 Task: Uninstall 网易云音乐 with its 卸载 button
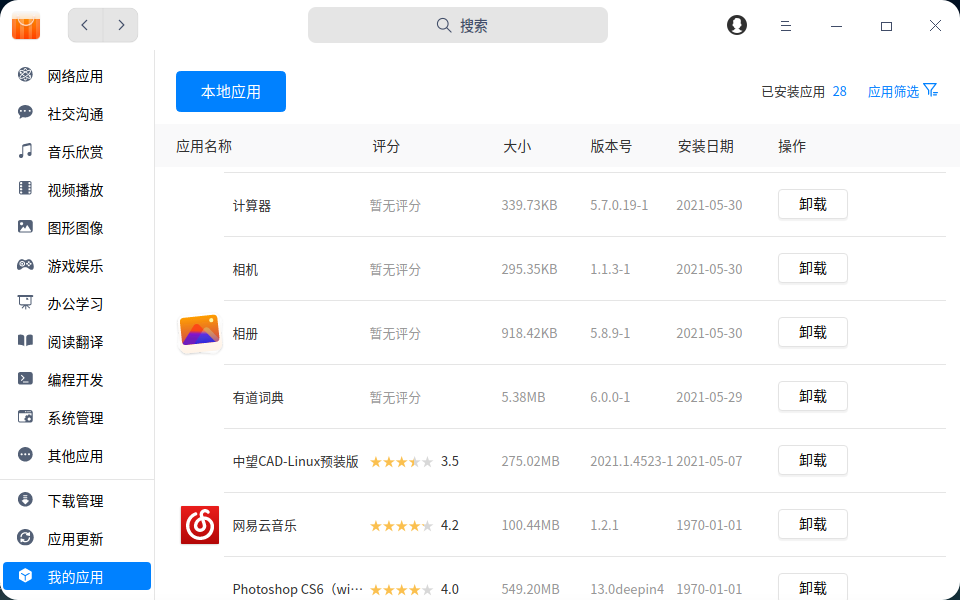pyautogui.click(x=812, y=524)
